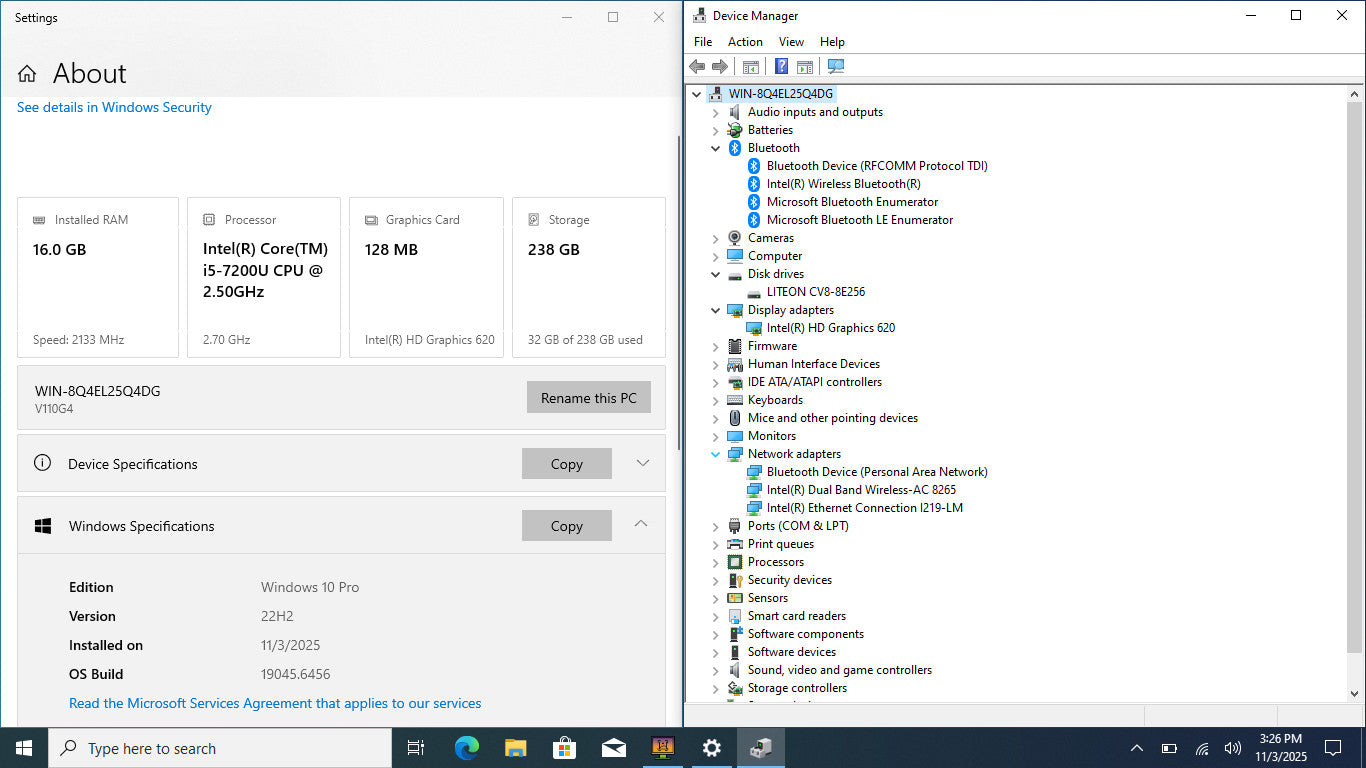Expand the Device Specifications section chevron
1366x768 pixels.
point(643,463)
